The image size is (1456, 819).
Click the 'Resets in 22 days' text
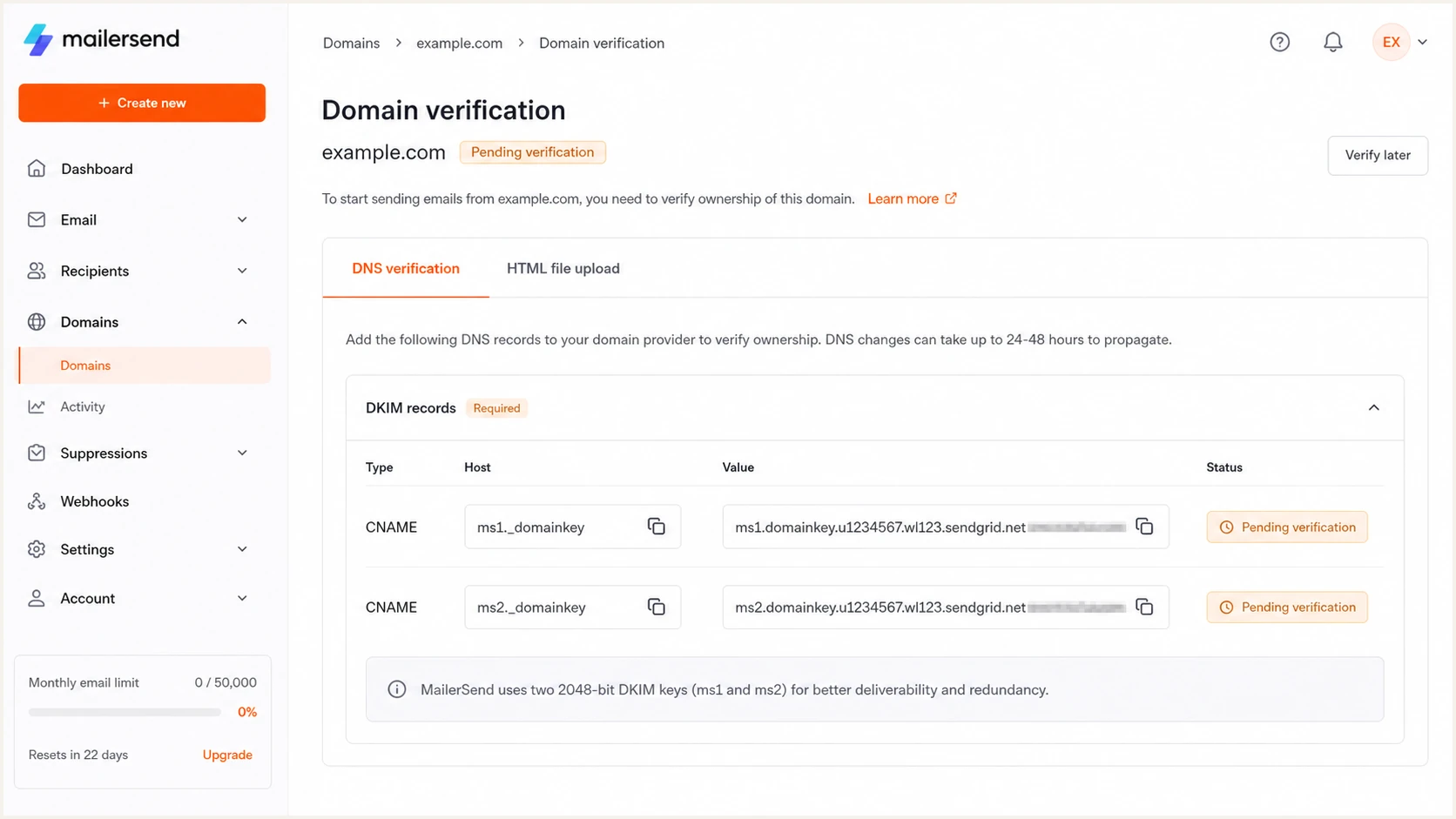78,755
